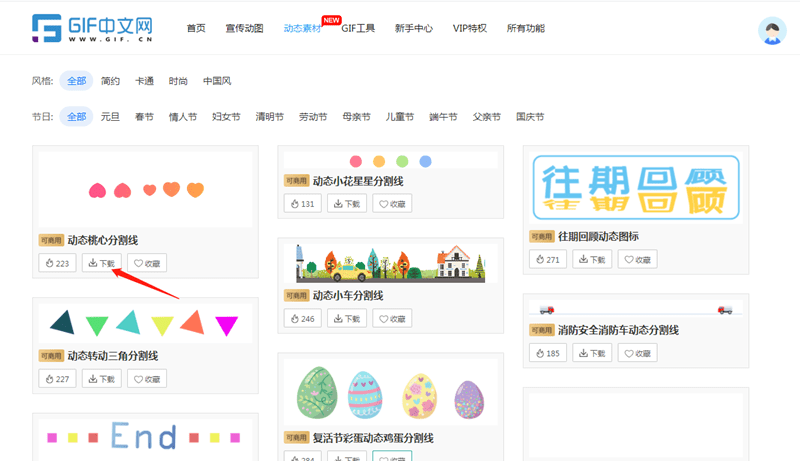Open GIF工具 navigation item
Viewport: 800px width, 461px height.
(x=358, y=28)
